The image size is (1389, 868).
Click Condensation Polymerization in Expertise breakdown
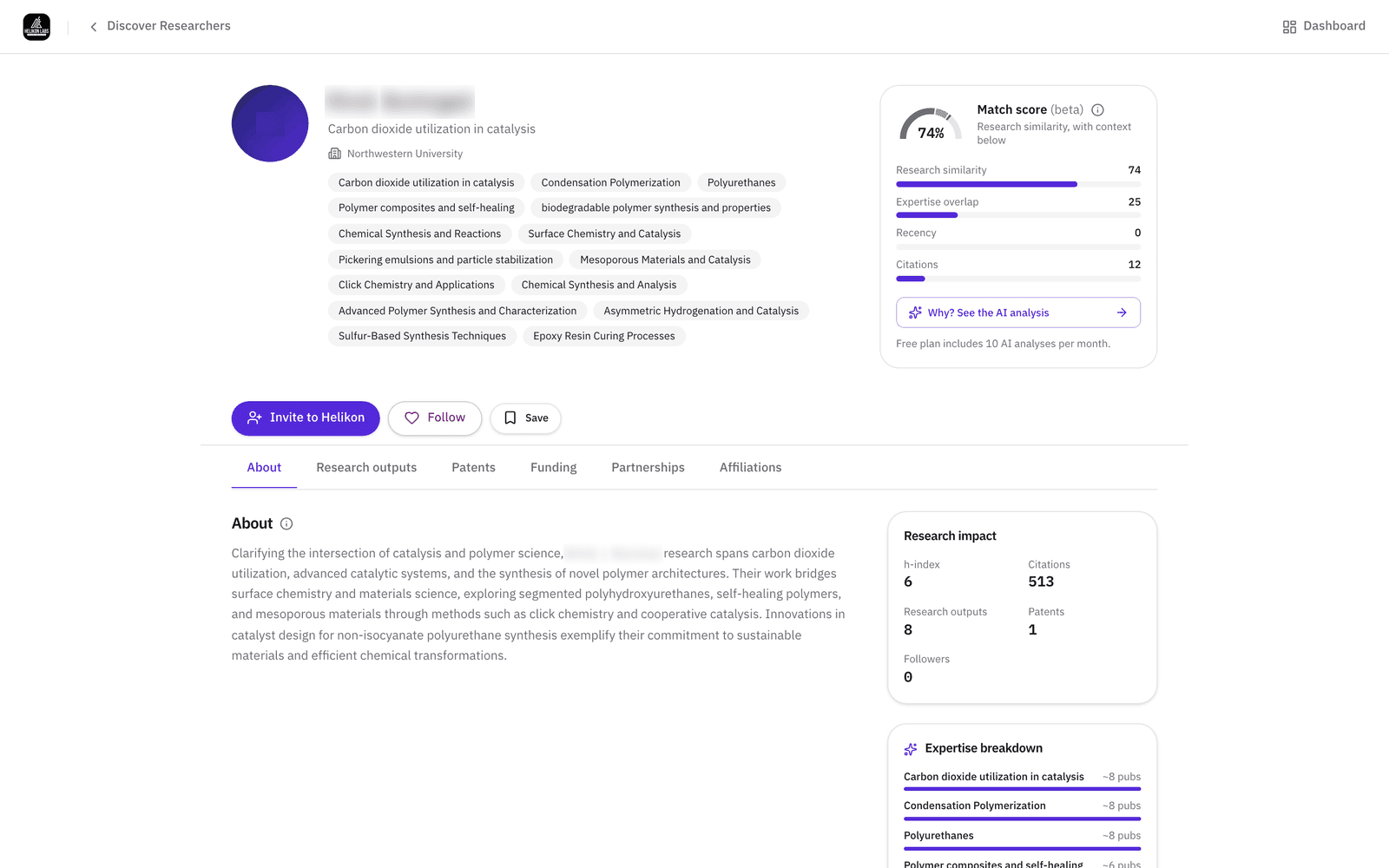click(x=975, y=806)
